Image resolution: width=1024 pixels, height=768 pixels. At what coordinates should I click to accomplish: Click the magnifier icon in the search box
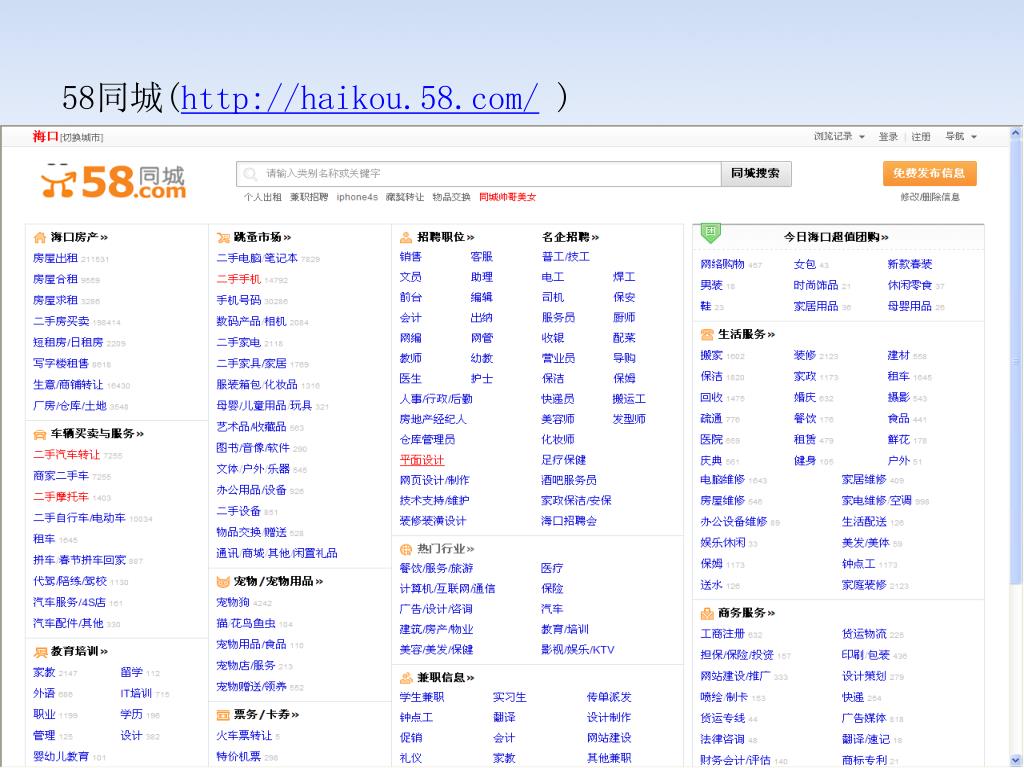click(250, 174)
